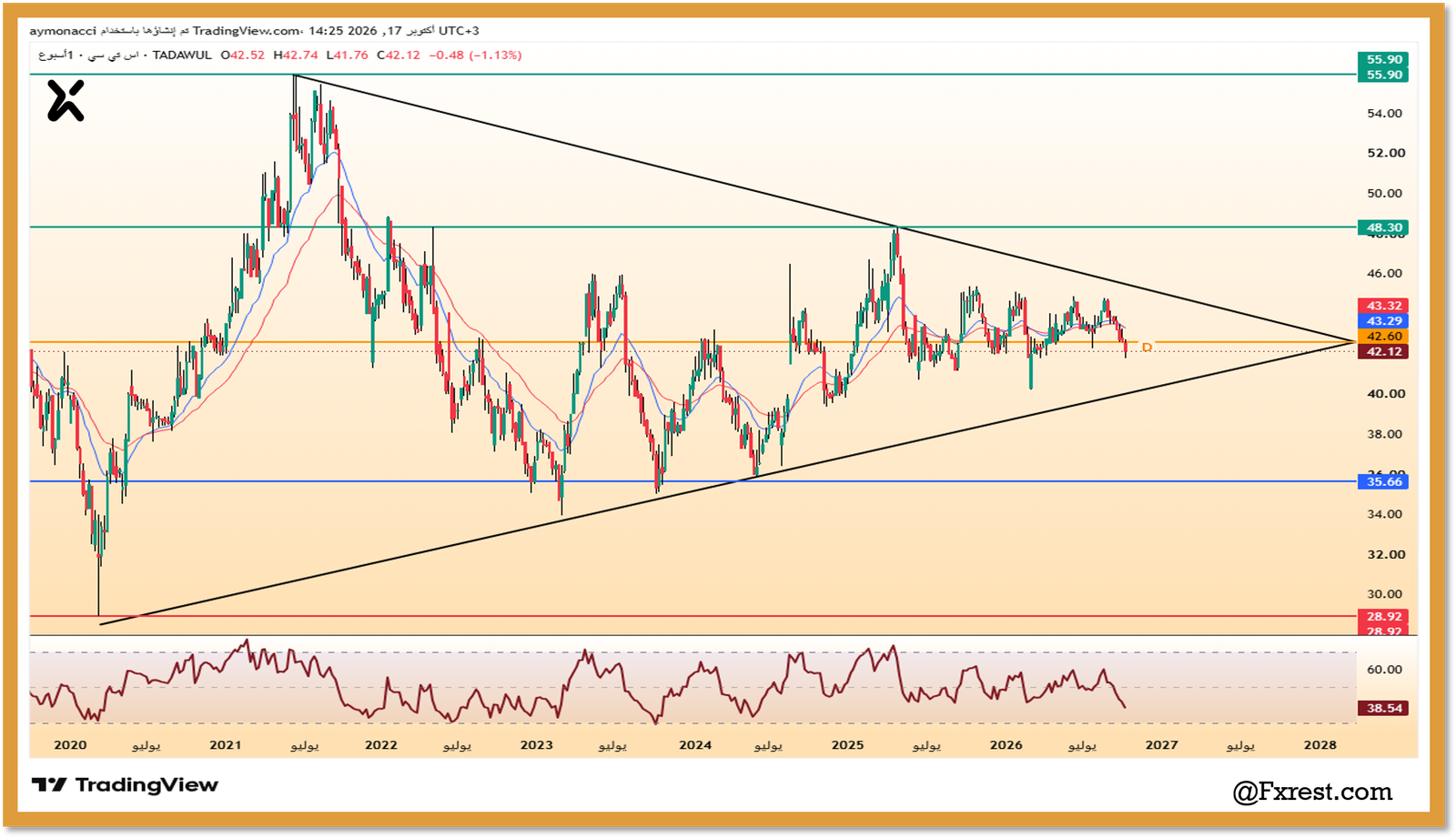Click the orange D marker on the chart
This screenshot has height=838, width=1456.
1147,348
